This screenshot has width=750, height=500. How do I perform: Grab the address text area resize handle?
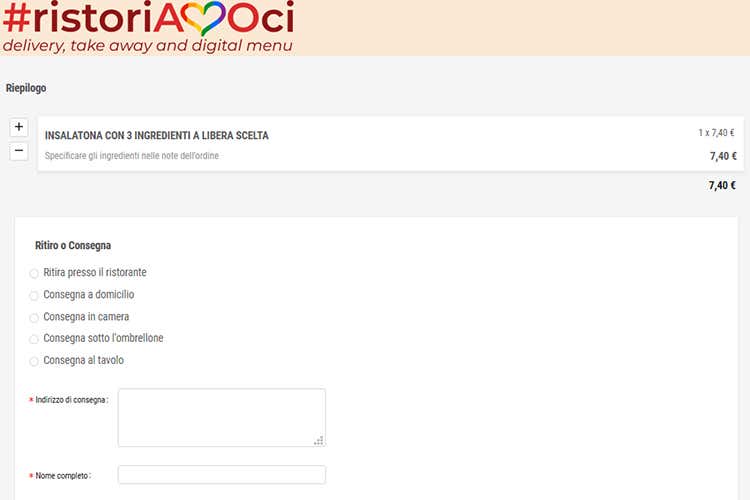(x=319, y=440)
